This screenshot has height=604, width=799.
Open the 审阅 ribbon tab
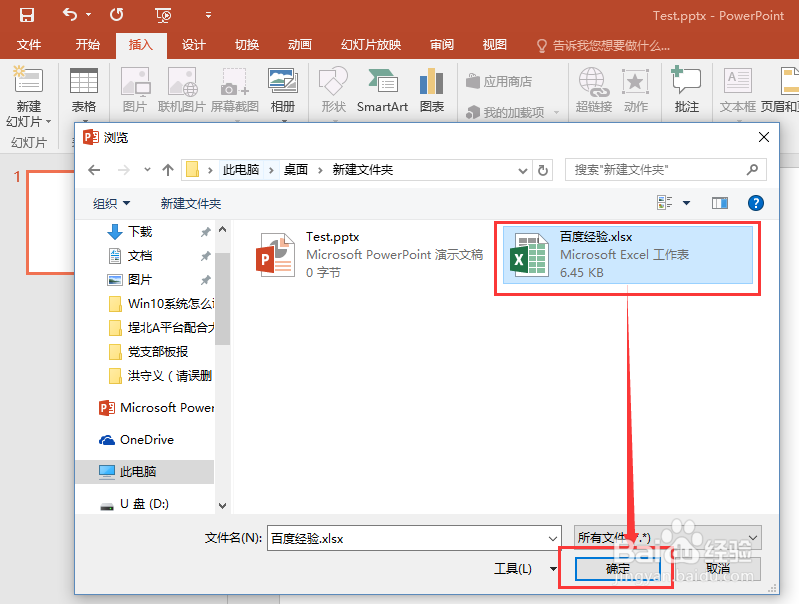(x=442, y=45)
